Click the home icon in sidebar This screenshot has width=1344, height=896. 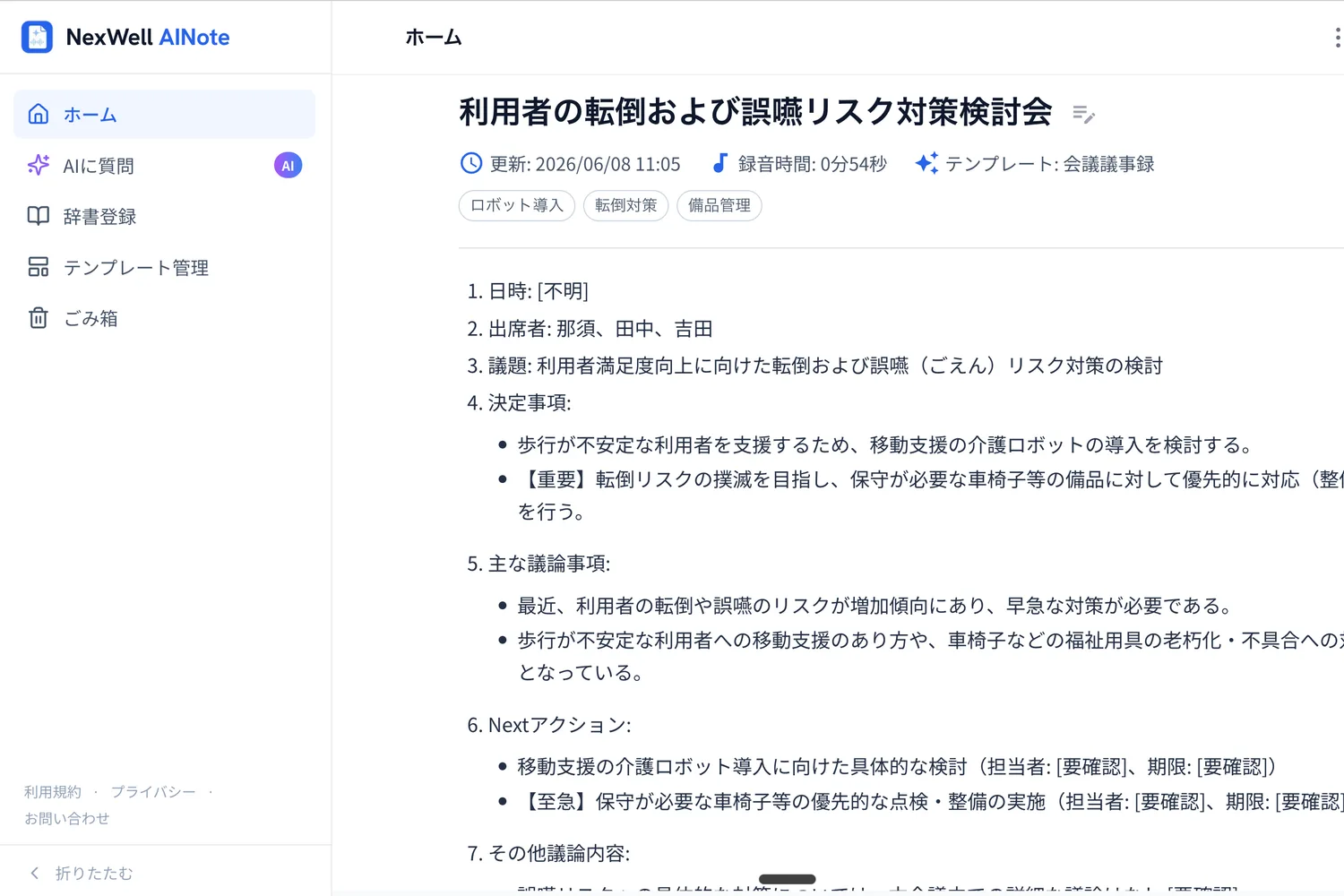pos(38,114)
